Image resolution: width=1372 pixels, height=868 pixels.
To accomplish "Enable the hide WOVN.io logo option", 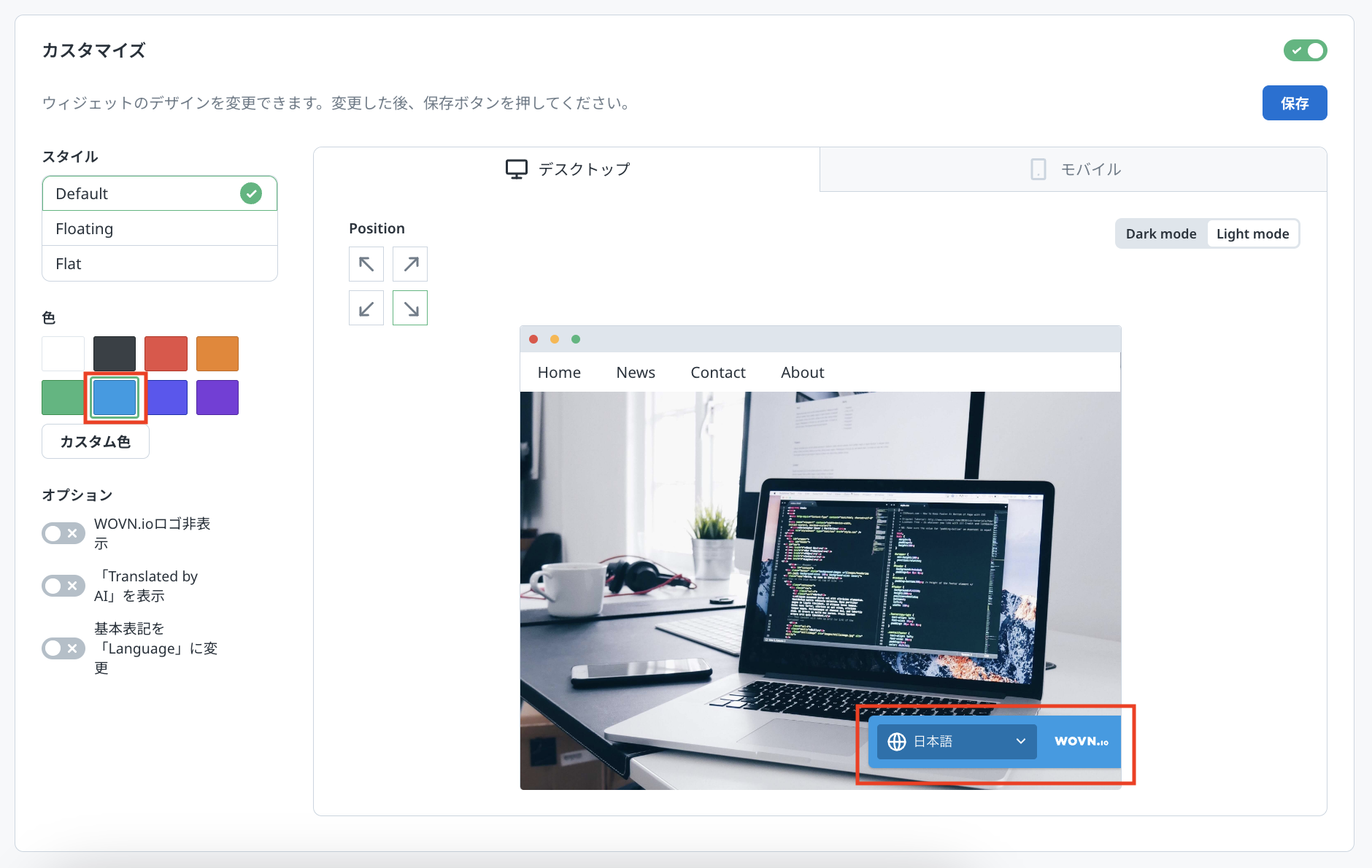I will pos(63,533).
